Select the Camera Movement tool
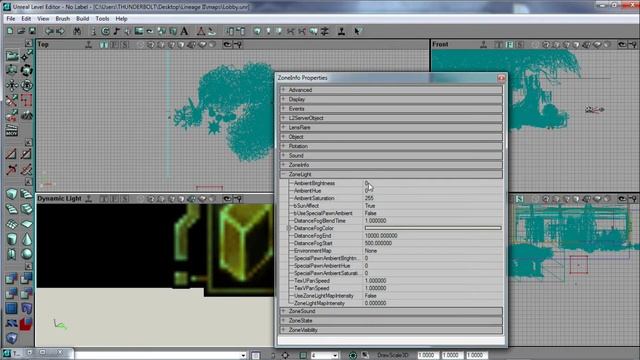640x360 pixels. [12, 56]
